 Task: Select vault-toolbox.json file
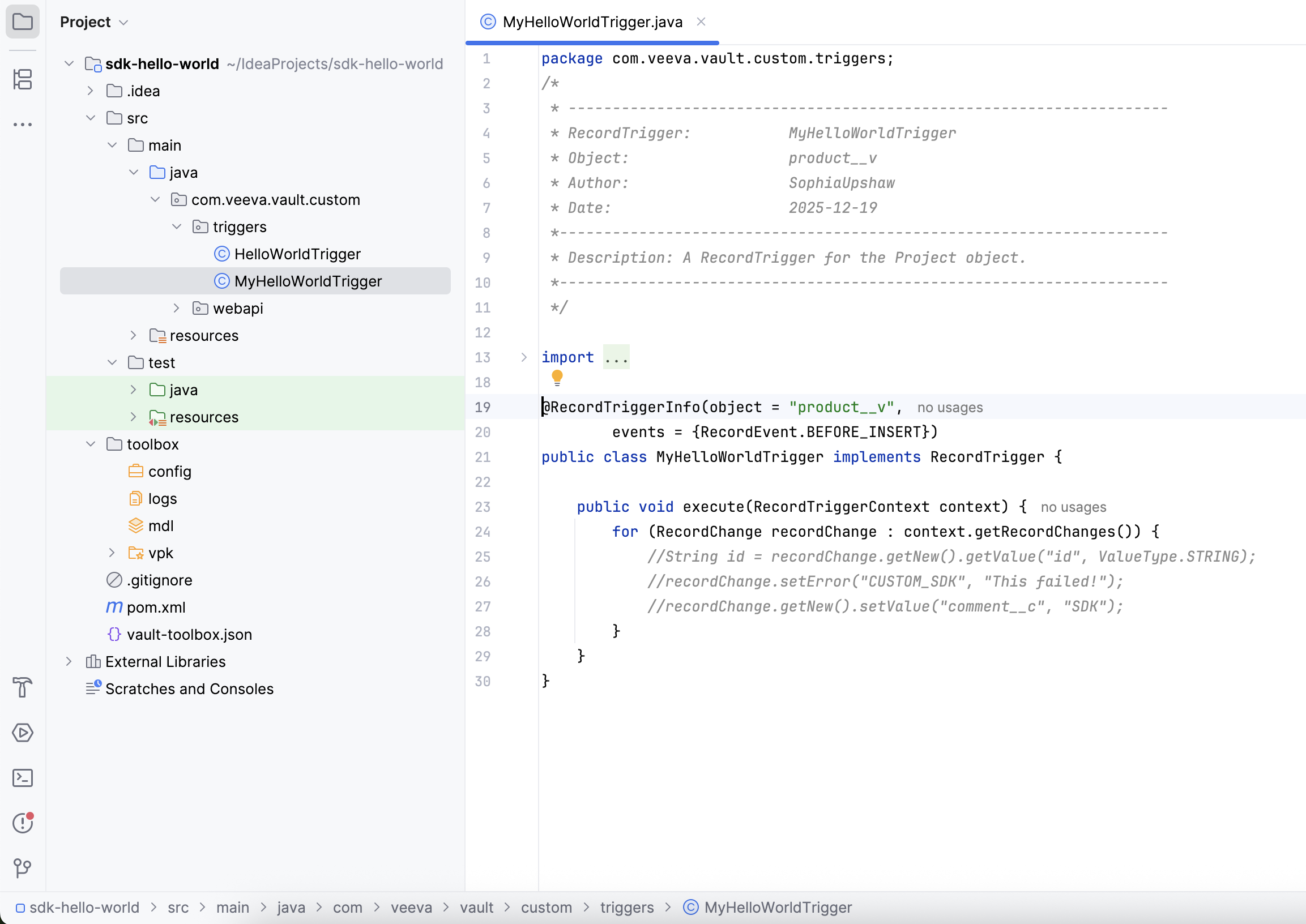[x=190, y=634]
